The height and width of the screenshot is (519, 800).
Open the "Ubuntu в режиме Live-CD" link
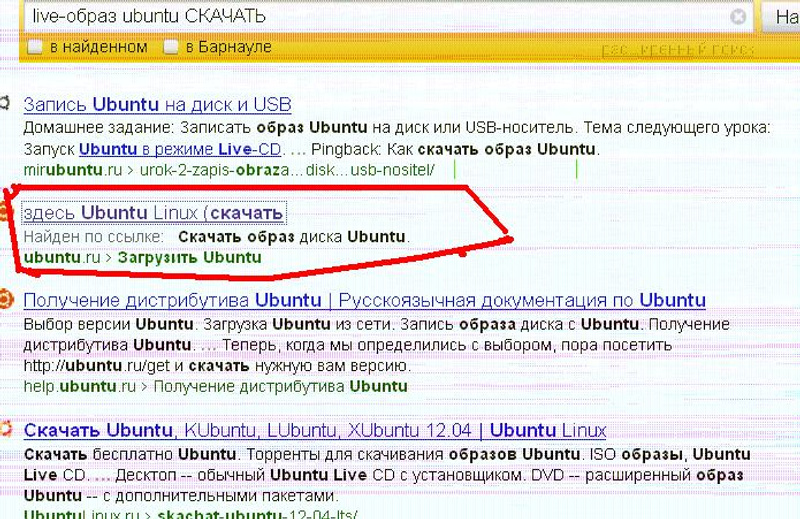(180, 150)
